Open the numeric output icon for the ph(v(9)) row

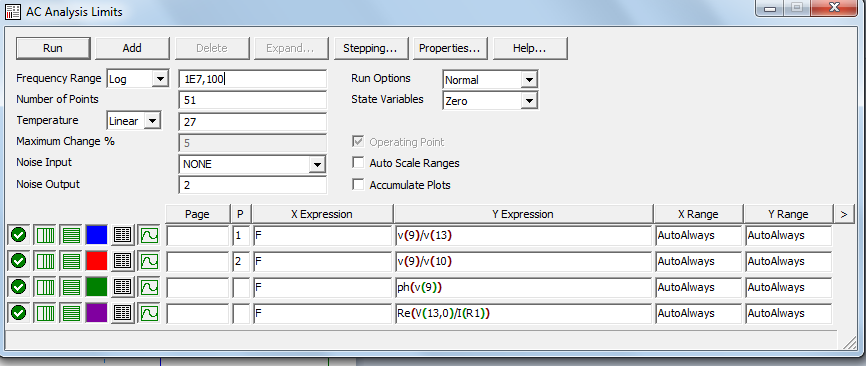point(123,287)
